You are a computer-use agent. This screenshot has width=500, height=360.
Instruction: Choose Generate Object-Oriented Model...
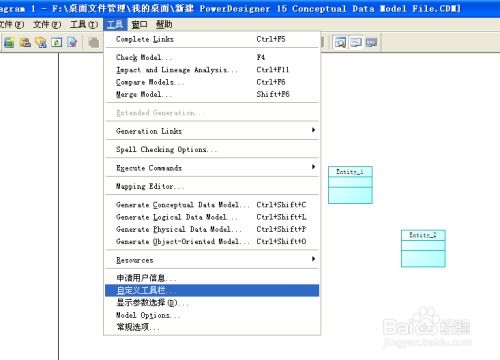[x=212, y=241]
